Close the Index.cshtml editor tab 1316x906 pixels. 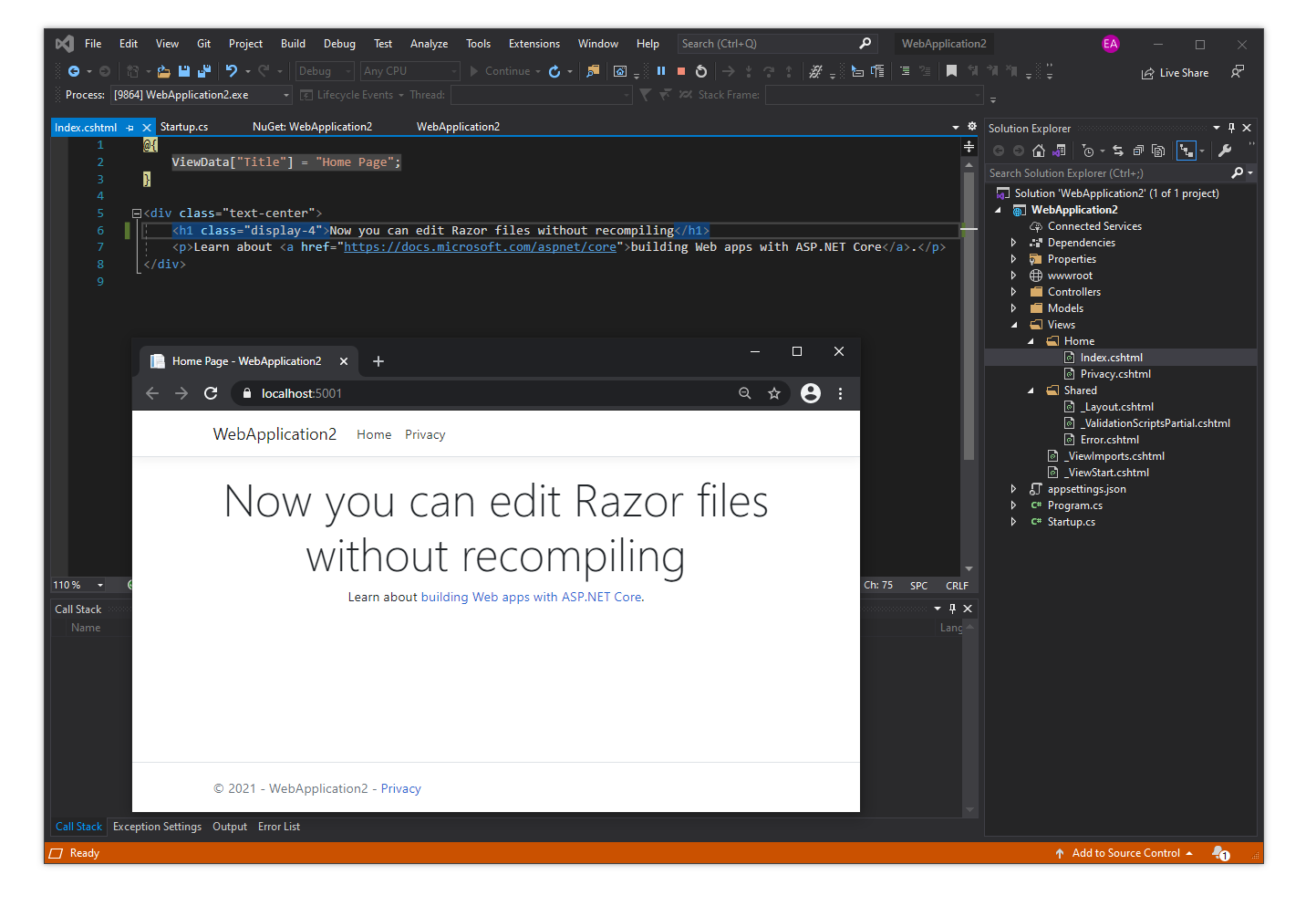click(x=147, y=128)
